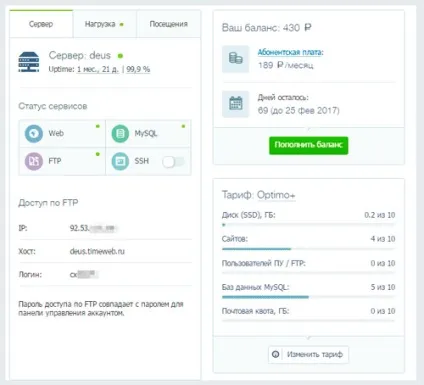424x385 pixels.
Task: Click the Почтовая квота, ГБ label
Action: pyautogui.click(x=255, y=311)
